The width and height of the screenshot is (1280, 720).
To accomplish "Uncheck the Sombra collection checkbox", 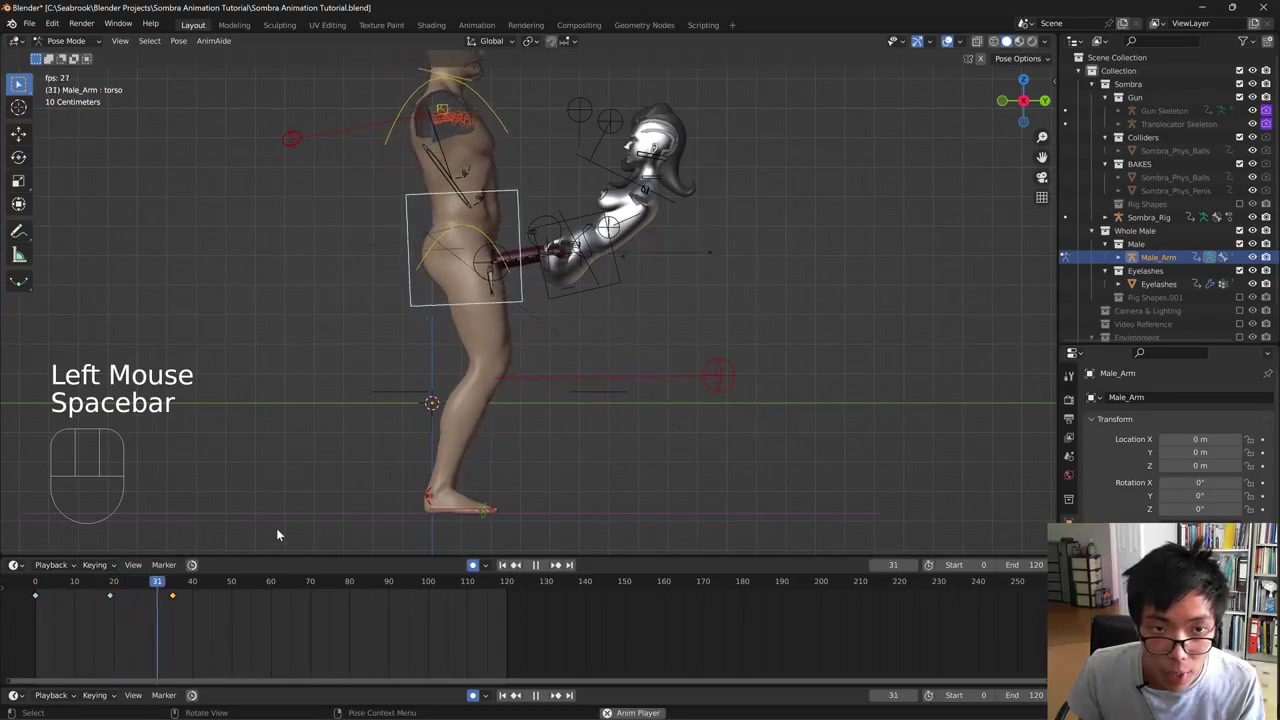I will 1239,84.
